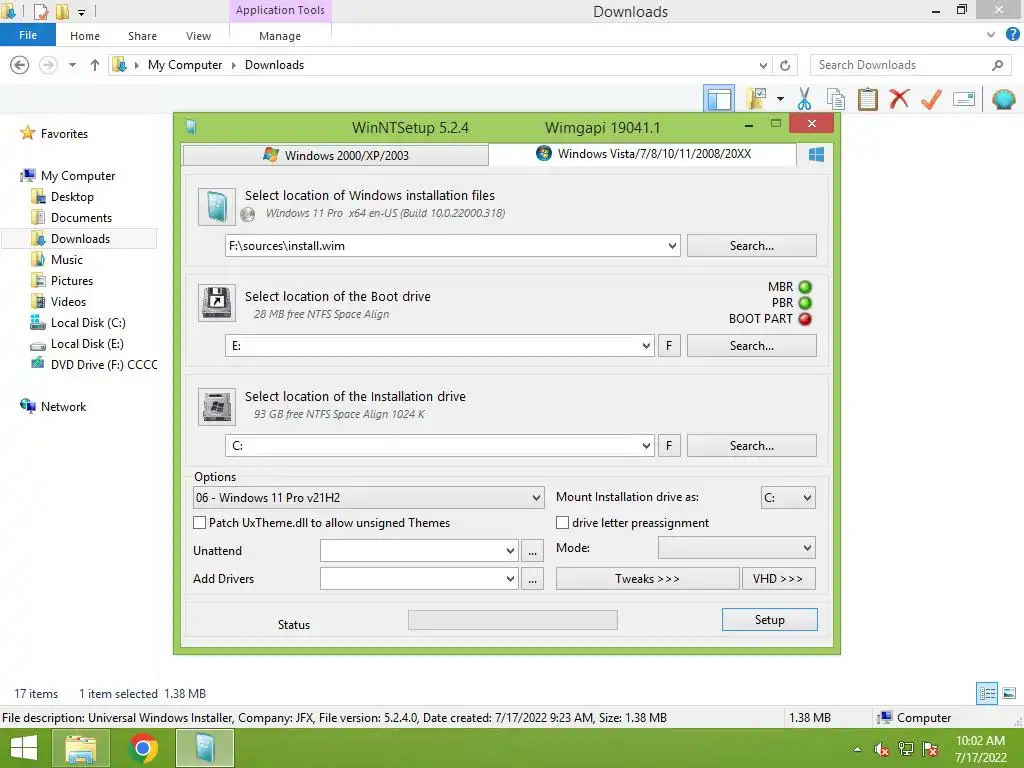This screenshot has height=768, width=1024.
Task: Open the VHD >>> button
Action: coord(778,579)
